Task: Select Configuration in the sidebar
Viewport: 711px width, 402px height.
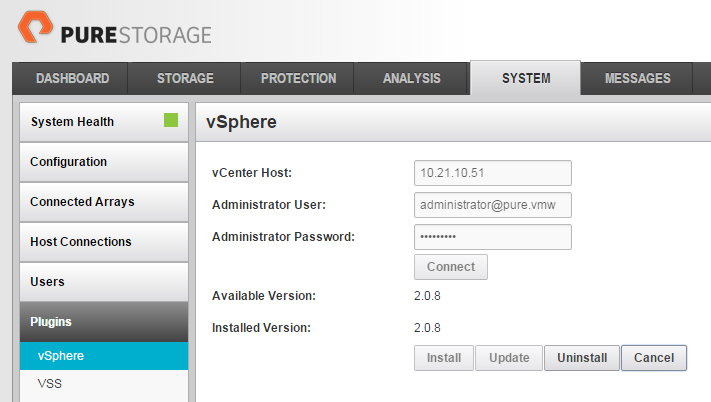Action: 104,162
